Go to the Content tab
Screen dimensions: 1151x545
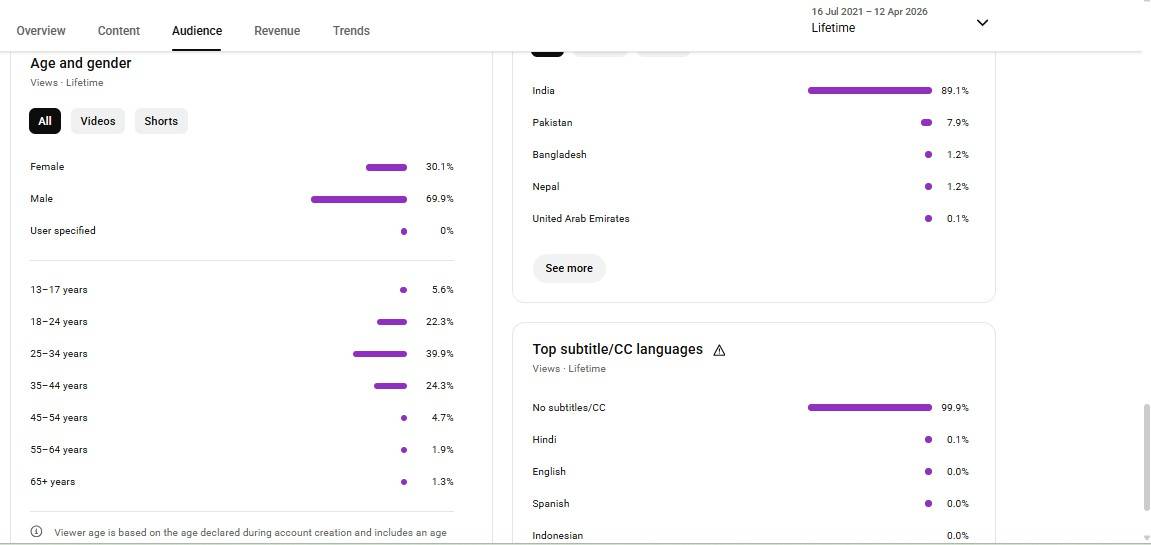[x=119, y=31]
